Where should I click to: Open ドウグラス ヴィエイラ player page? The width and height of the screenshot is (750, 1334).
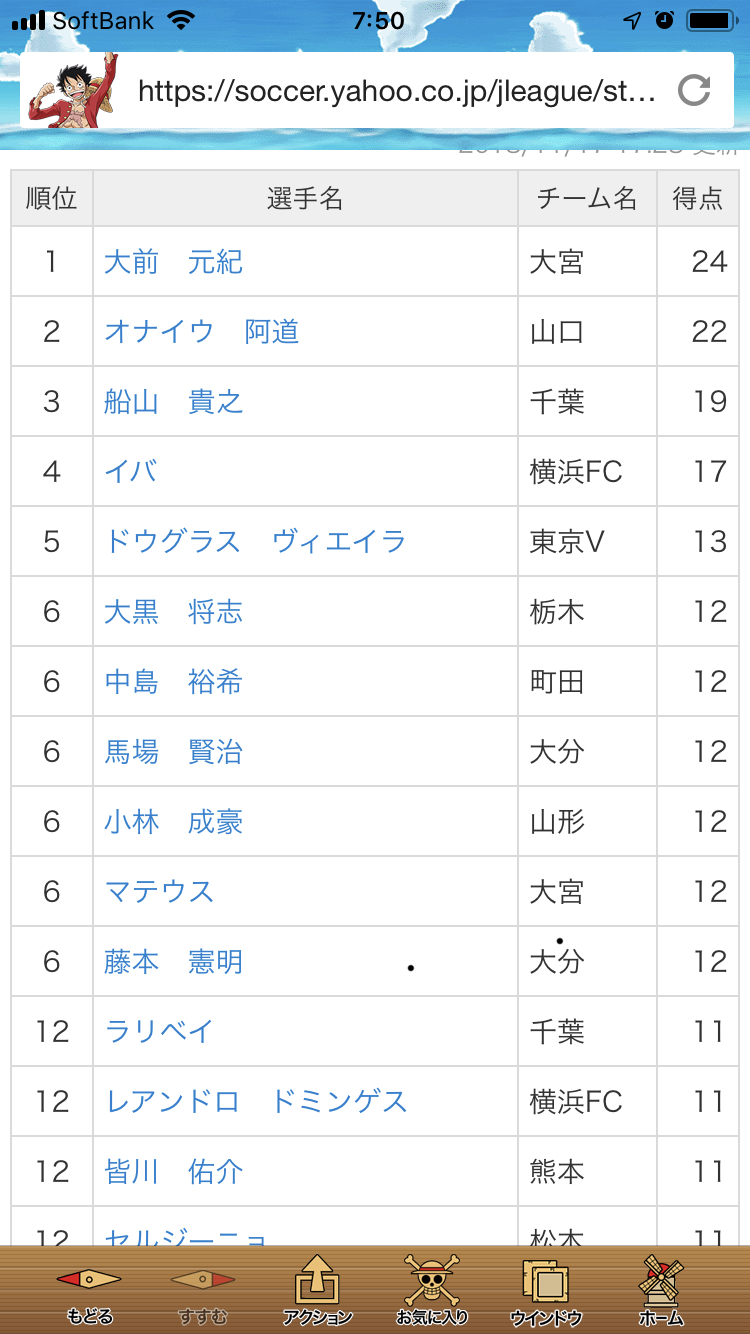point(255,542)
